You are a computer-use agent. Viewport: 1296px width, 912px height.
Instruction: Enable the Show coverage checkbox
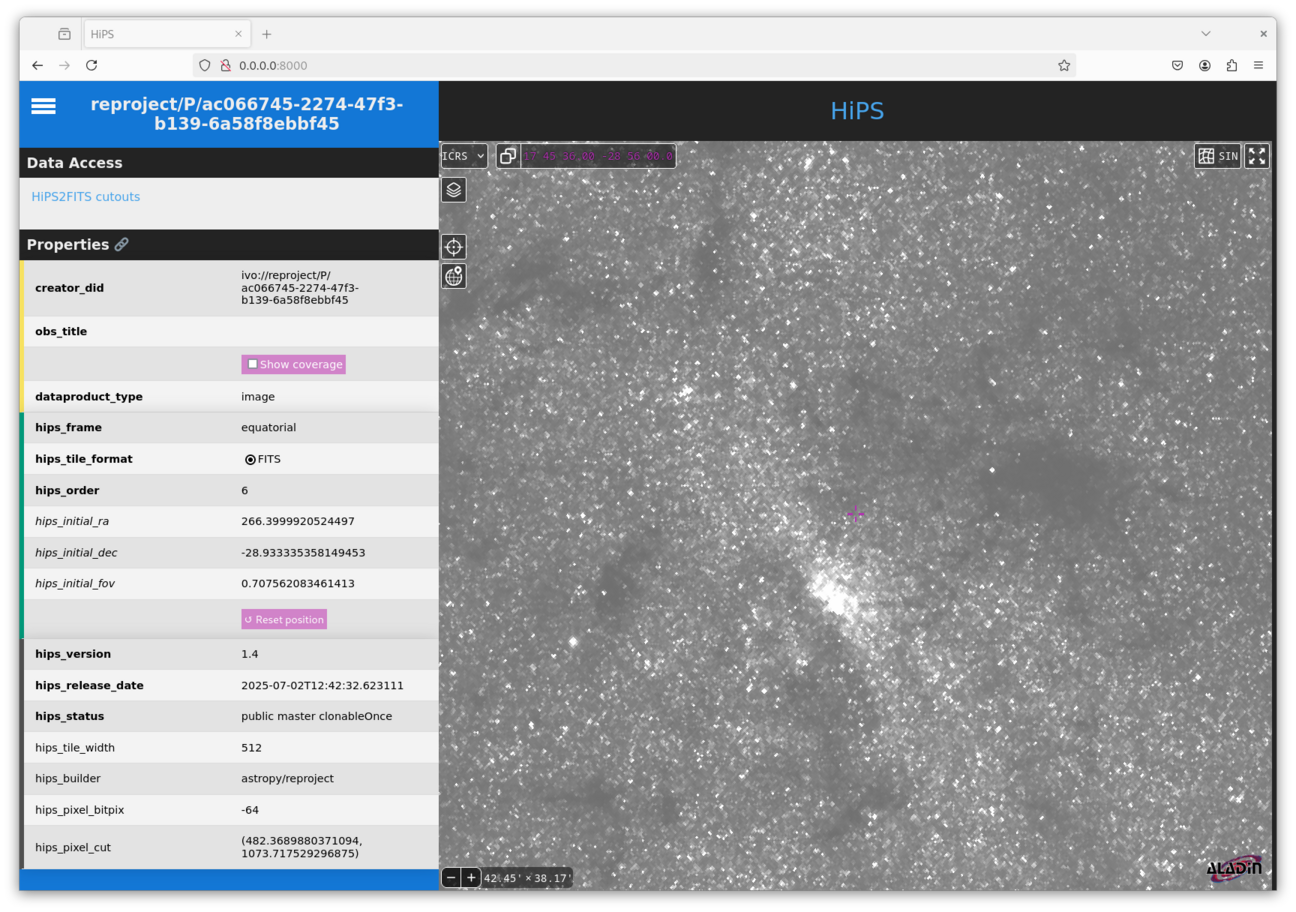coord(253,364)
